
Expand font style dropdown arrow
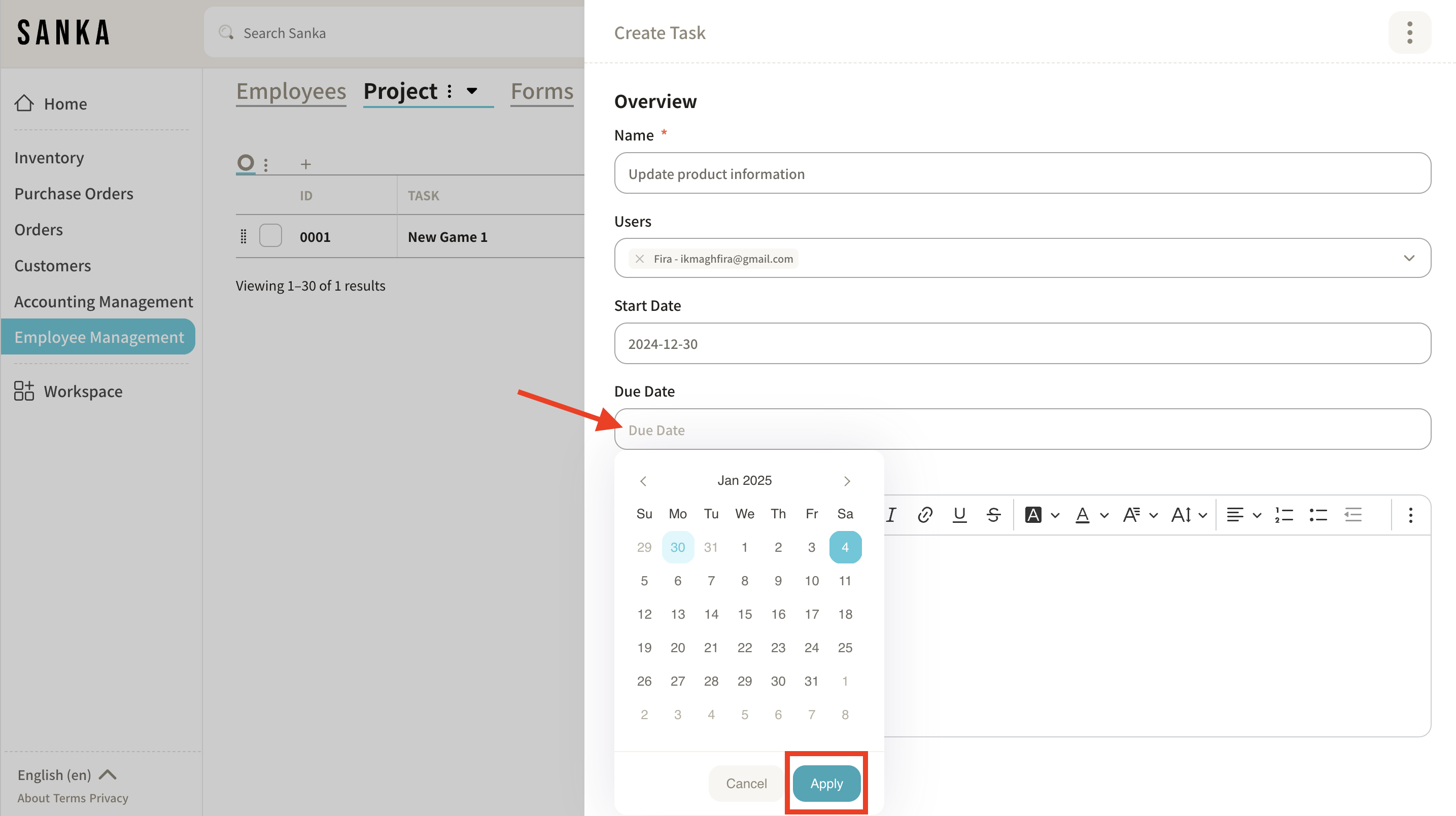(x=1154, y=515)
